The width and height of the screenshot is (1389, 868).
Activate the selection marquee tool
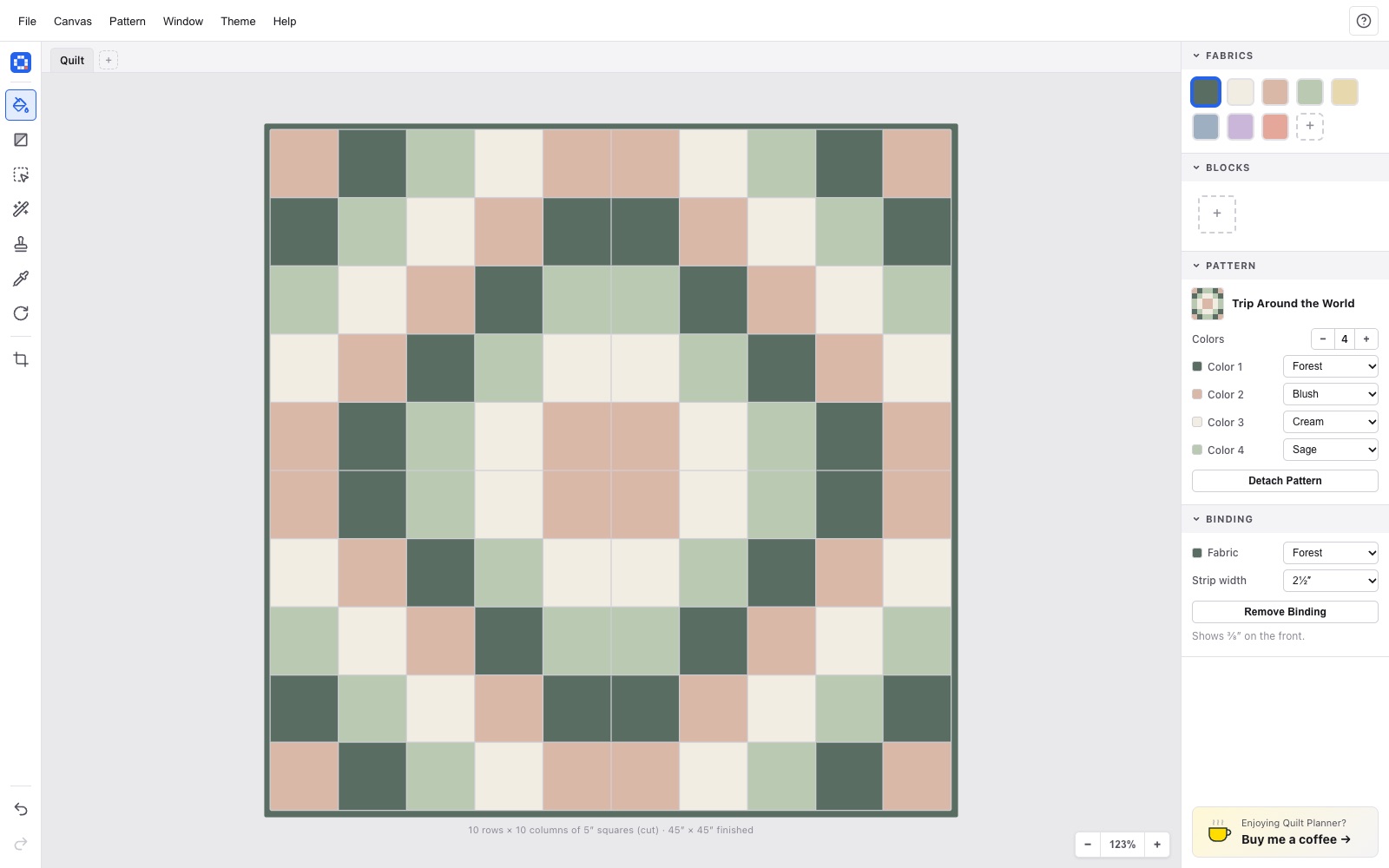(21, 174)
